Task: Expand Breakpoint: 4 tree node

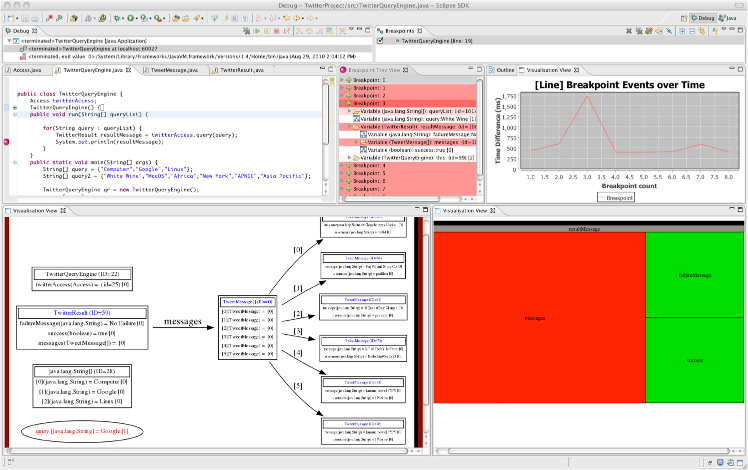Action: (342, 166)
